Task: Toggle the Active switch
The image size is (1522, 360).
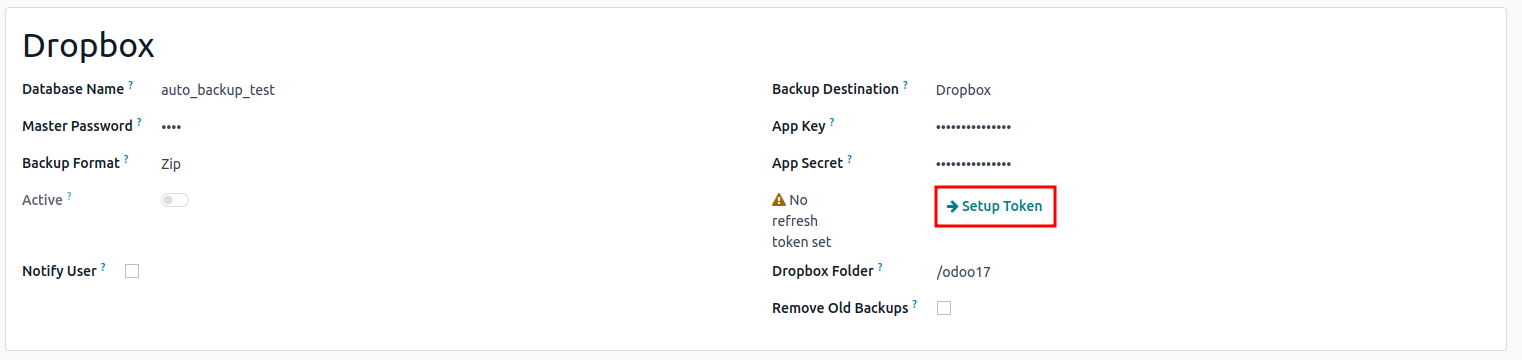Action: click(x=175, y=200)
